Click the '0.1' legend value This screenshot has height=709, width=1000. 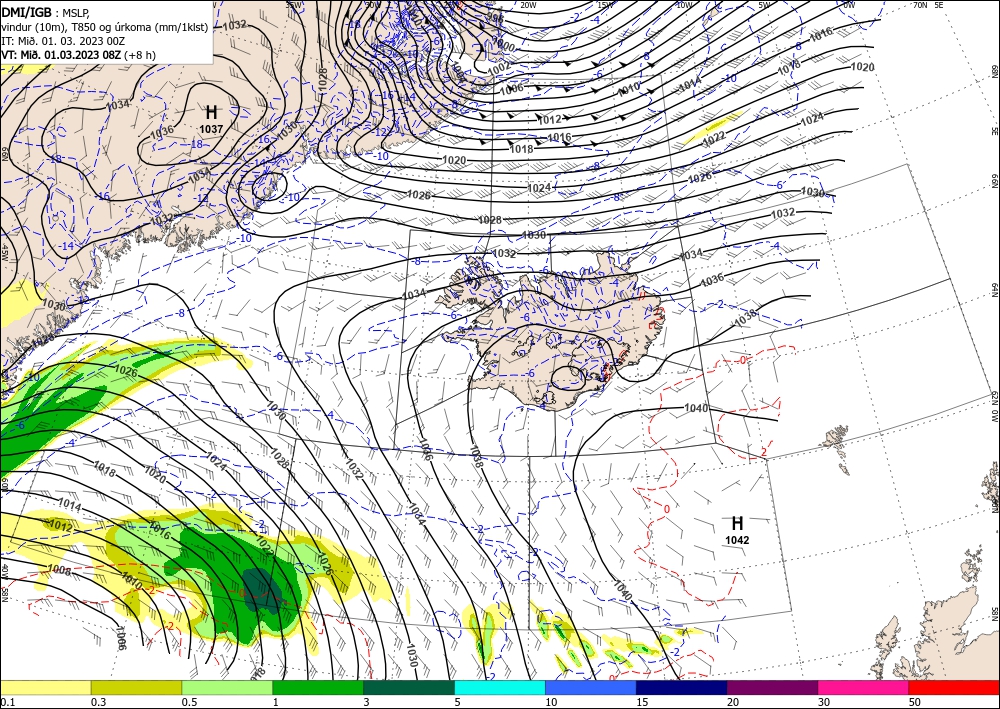[6, 702]
